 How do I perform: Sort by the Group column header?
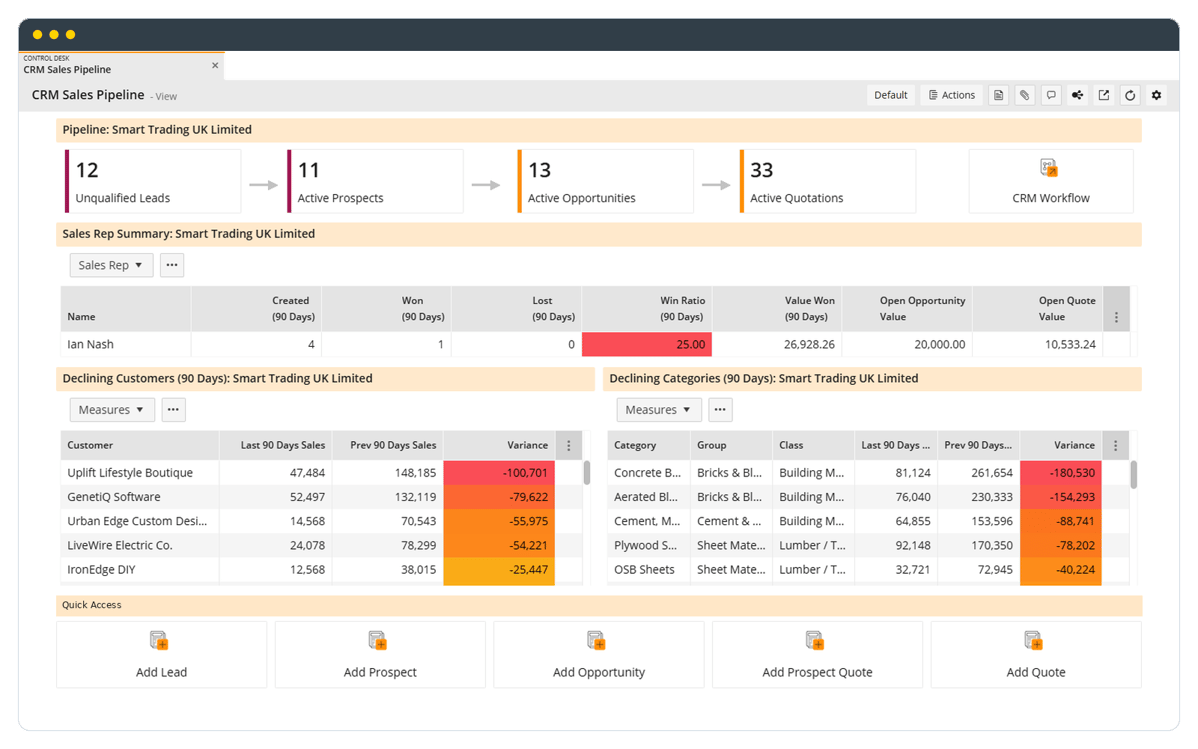[731, 446]
